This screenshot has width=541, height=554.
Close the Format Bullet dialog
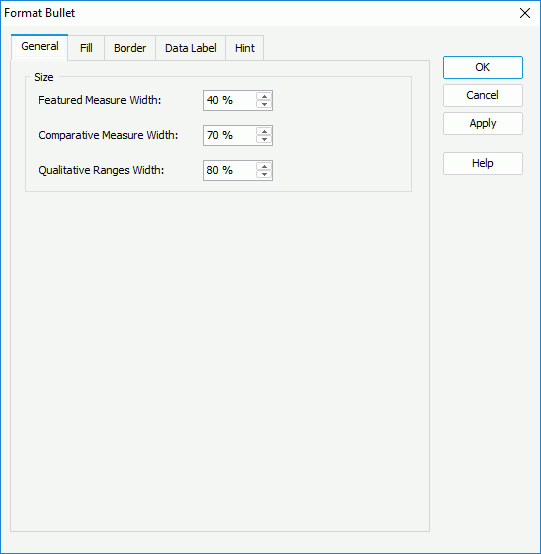(525, 13)
